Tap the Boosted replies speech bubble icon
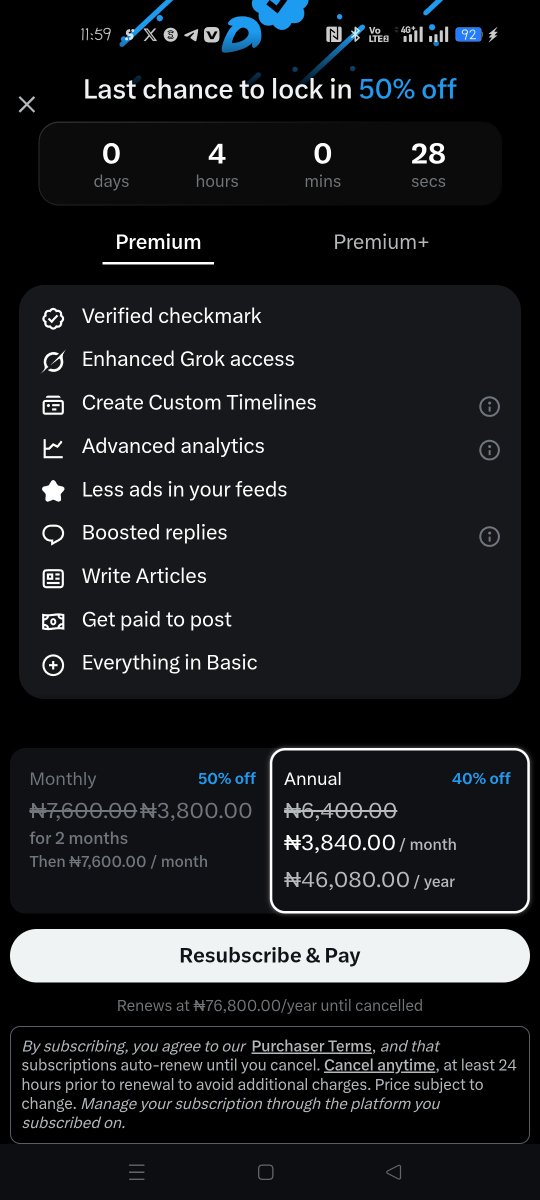 [x=53, y=535]
